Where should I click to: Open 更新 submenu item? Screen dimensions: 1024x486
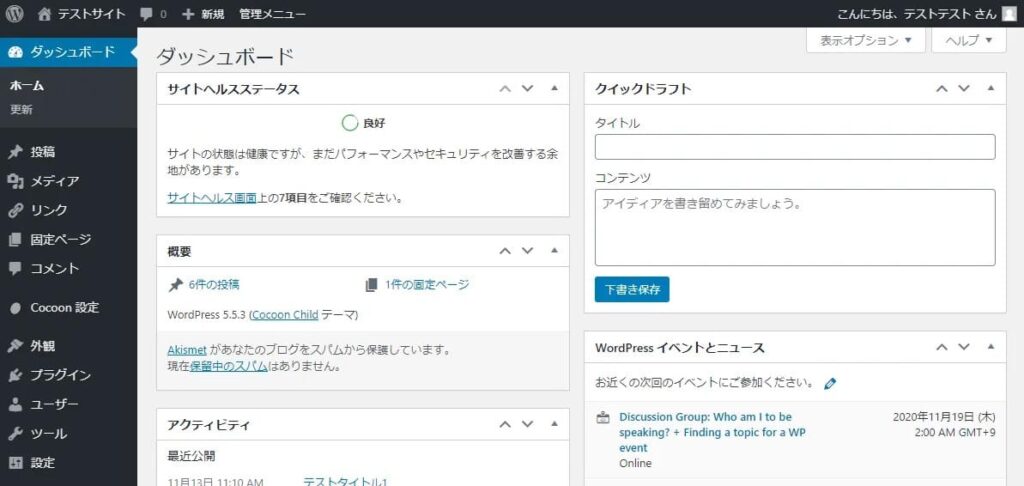click(21, 110)
